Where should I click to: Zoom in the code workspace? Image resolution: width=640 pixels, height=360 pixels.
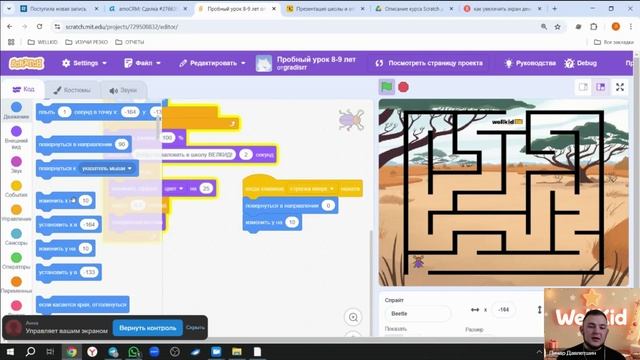pos(353,317)
